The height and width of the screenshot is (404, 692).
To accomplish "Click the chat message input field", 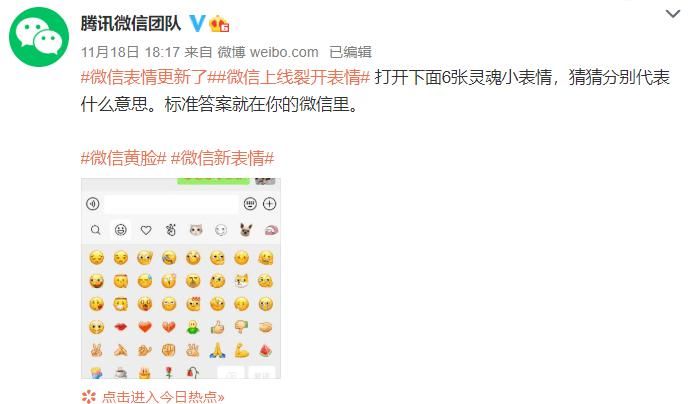I will (x=171, y=204).
